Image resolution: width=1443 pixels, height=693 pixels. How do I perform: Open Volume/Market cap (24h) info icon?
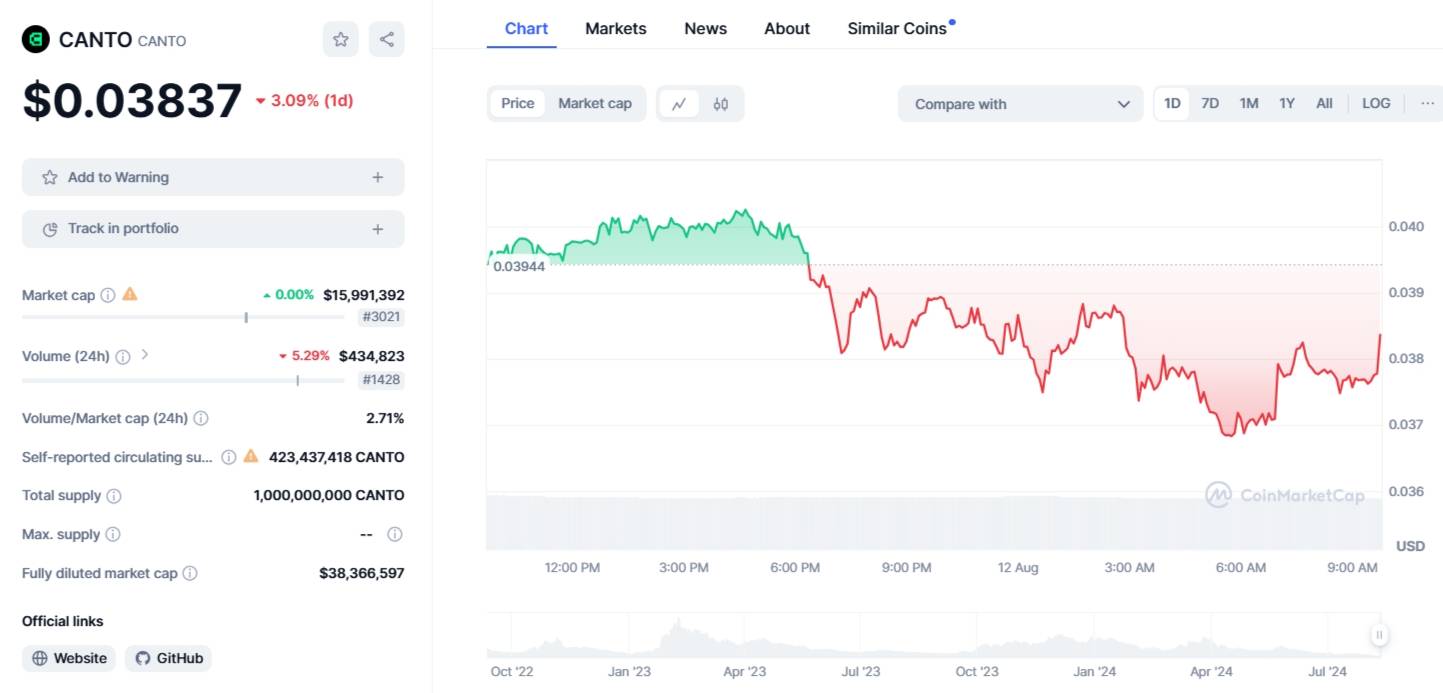click(201, 418)
